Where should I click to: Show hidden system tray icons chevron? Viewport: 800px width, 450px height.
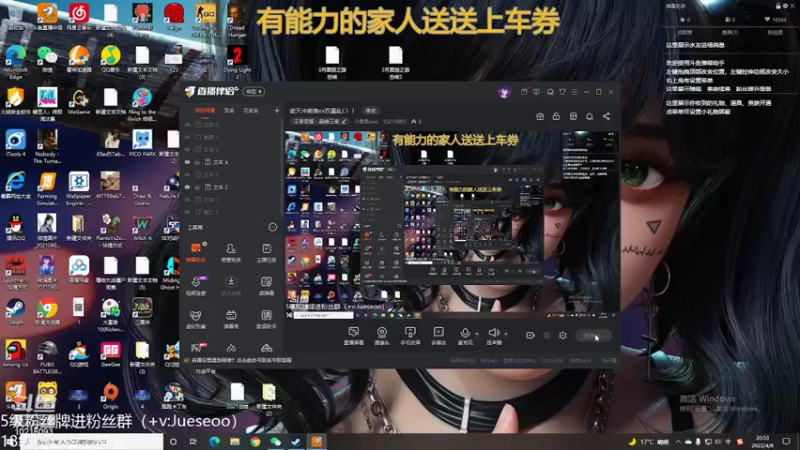click(x=678, y=441)
